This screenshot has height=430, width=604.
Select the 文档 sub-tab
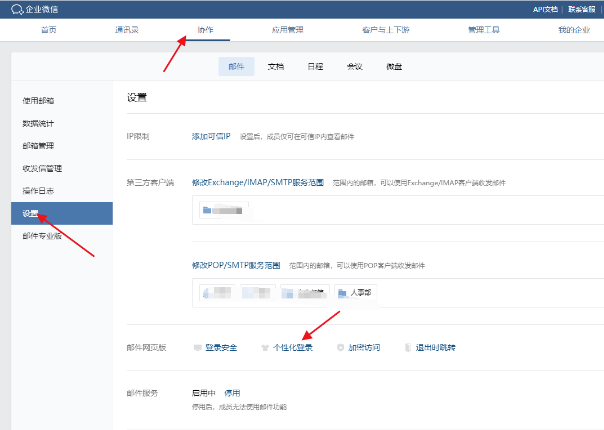(276, 66)
